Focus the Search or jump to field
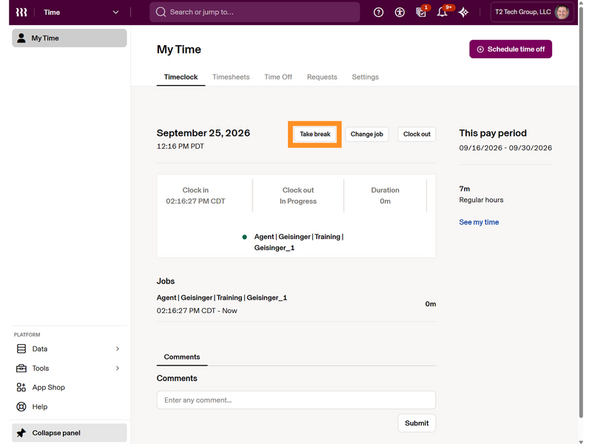The image size is (592, 444). (x=254, y=12)
